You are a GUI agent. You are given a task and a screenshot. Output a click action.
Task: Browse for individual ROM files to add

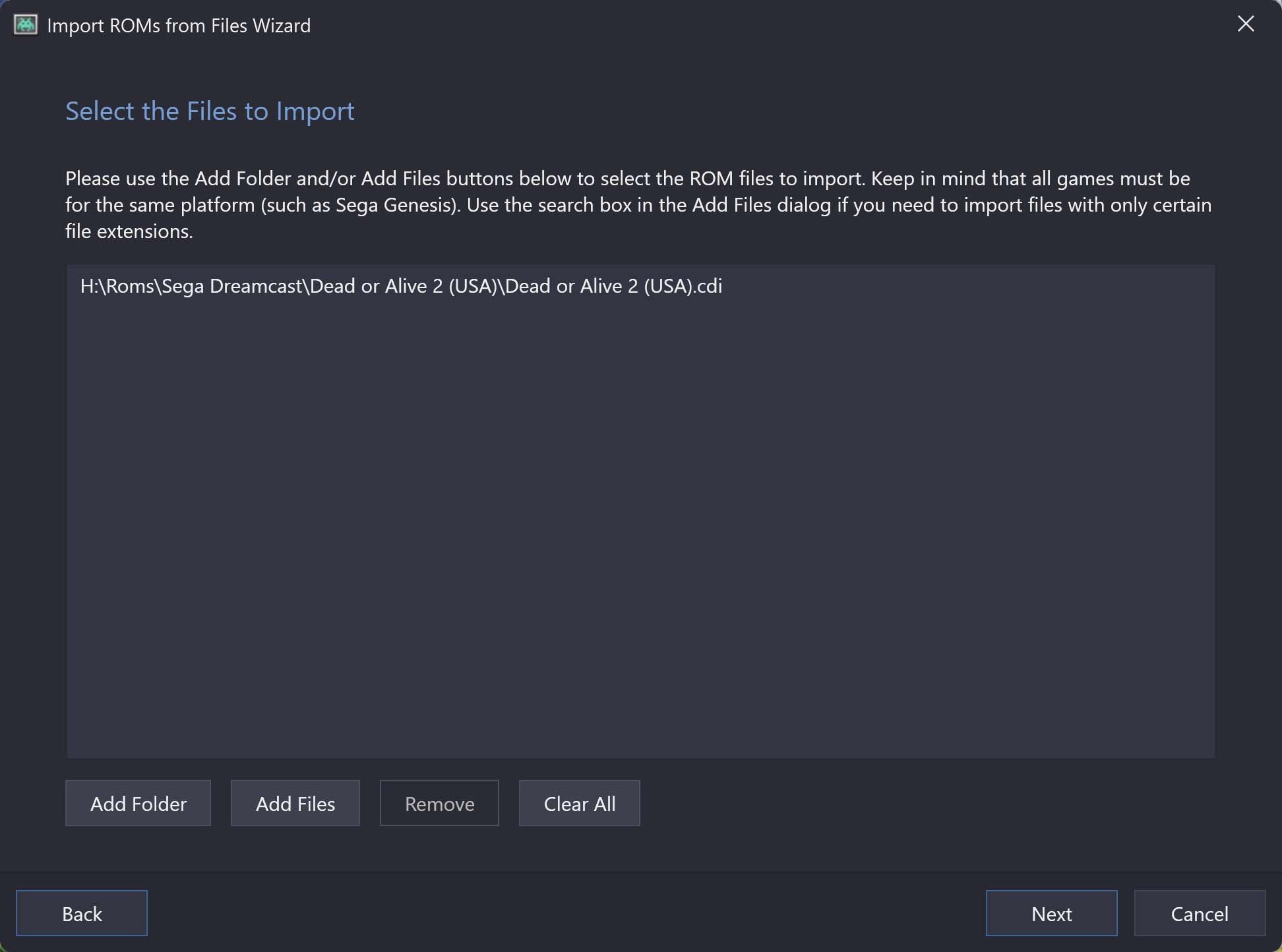click(x=295, y=803)
